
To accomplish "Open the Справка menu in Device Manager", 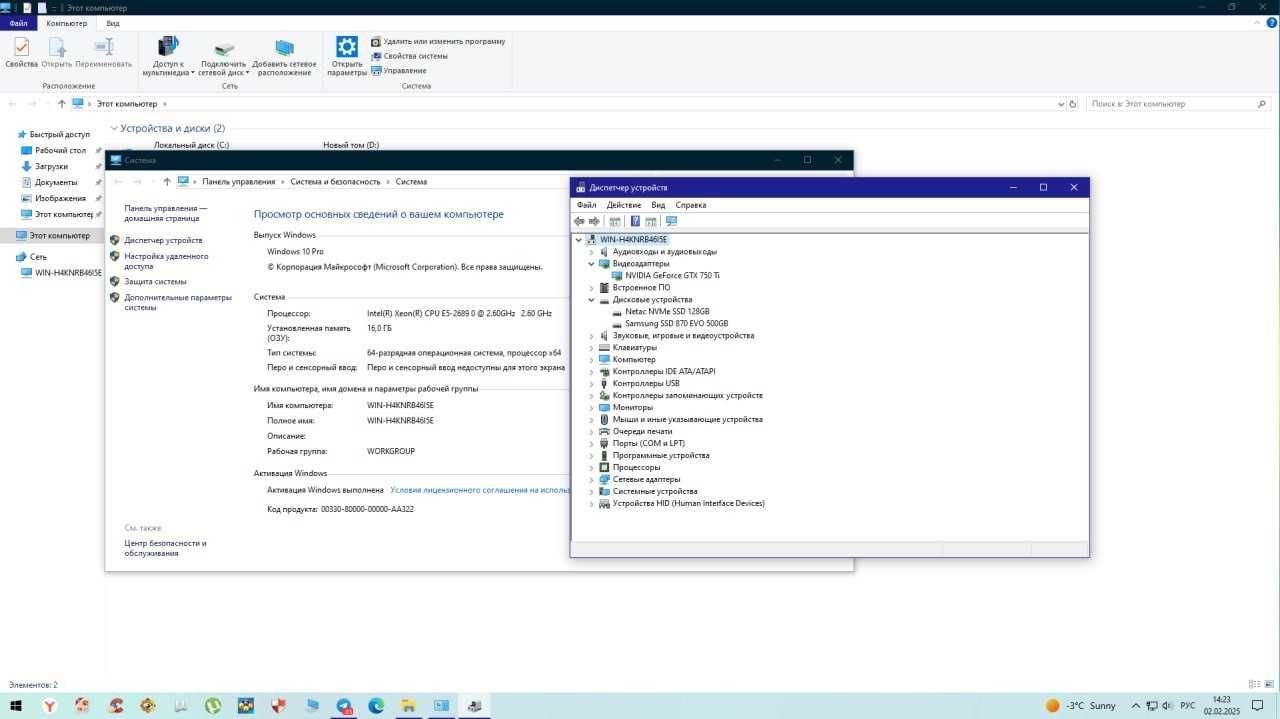I will coord(691,205).
